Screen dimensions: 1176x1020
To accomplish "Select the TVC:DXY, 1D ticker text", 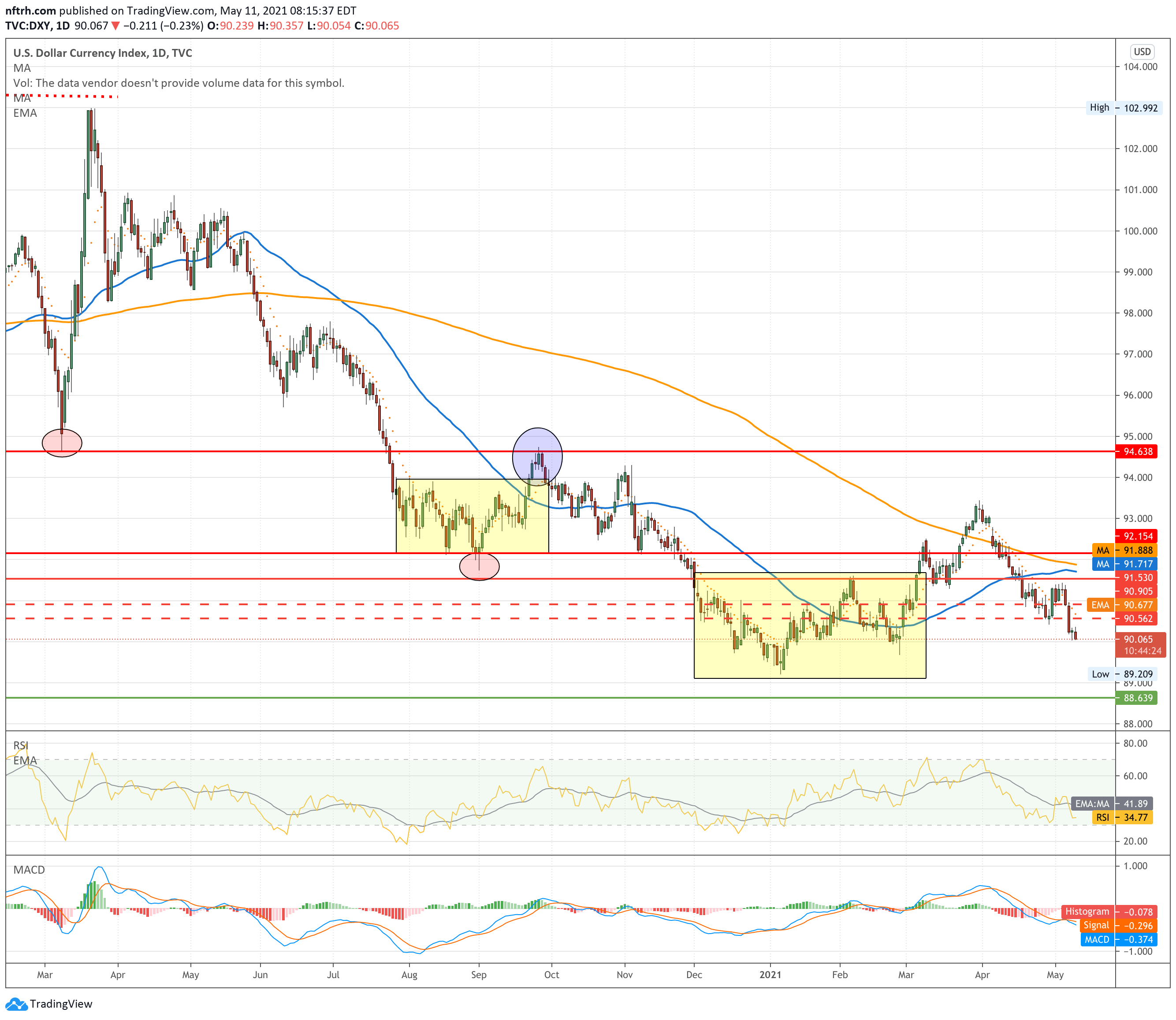I will tap(37, 26).
